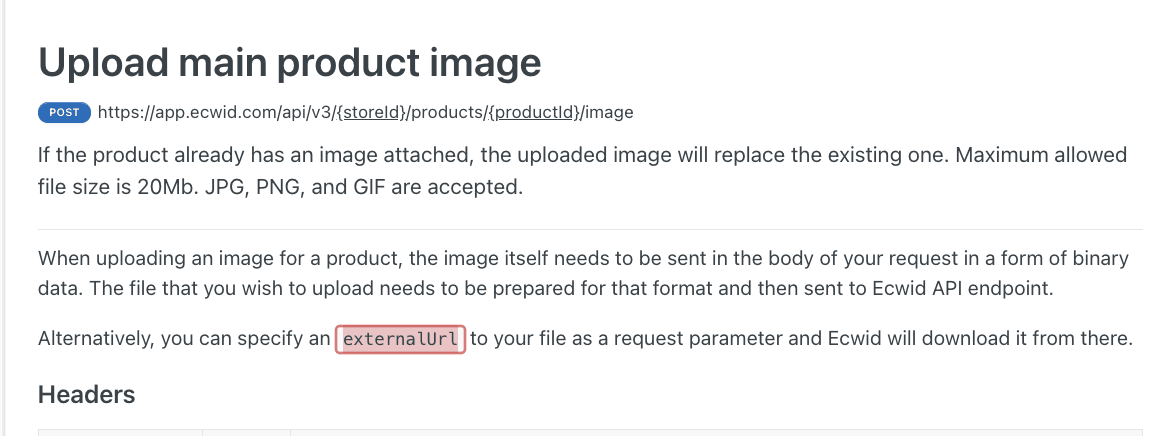
Task: Click the '20Mb' file size text
Action: click(x=164, y=187)
